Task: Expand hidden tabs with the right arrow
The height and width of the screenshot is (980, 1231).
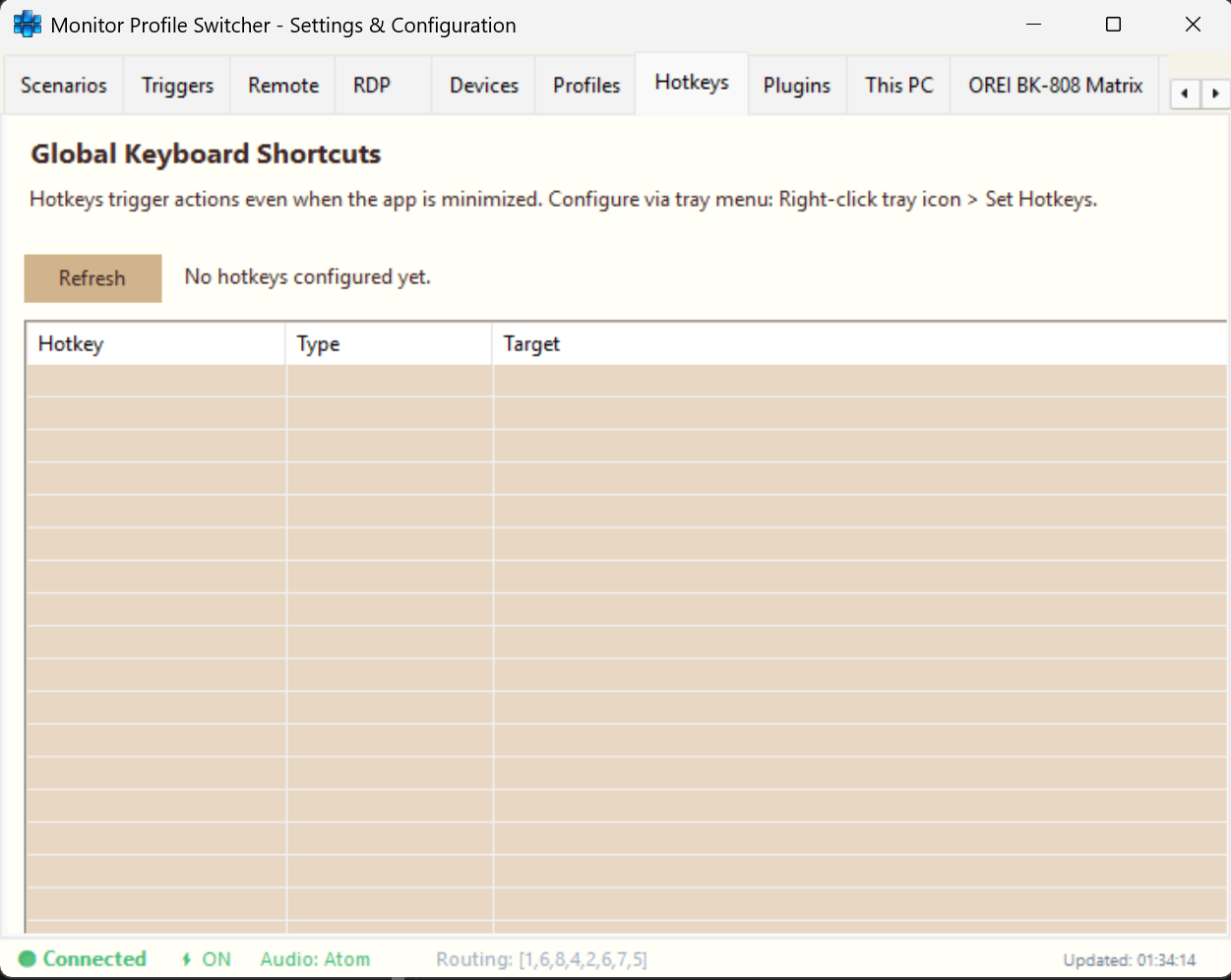Action: click(1216, 92)
